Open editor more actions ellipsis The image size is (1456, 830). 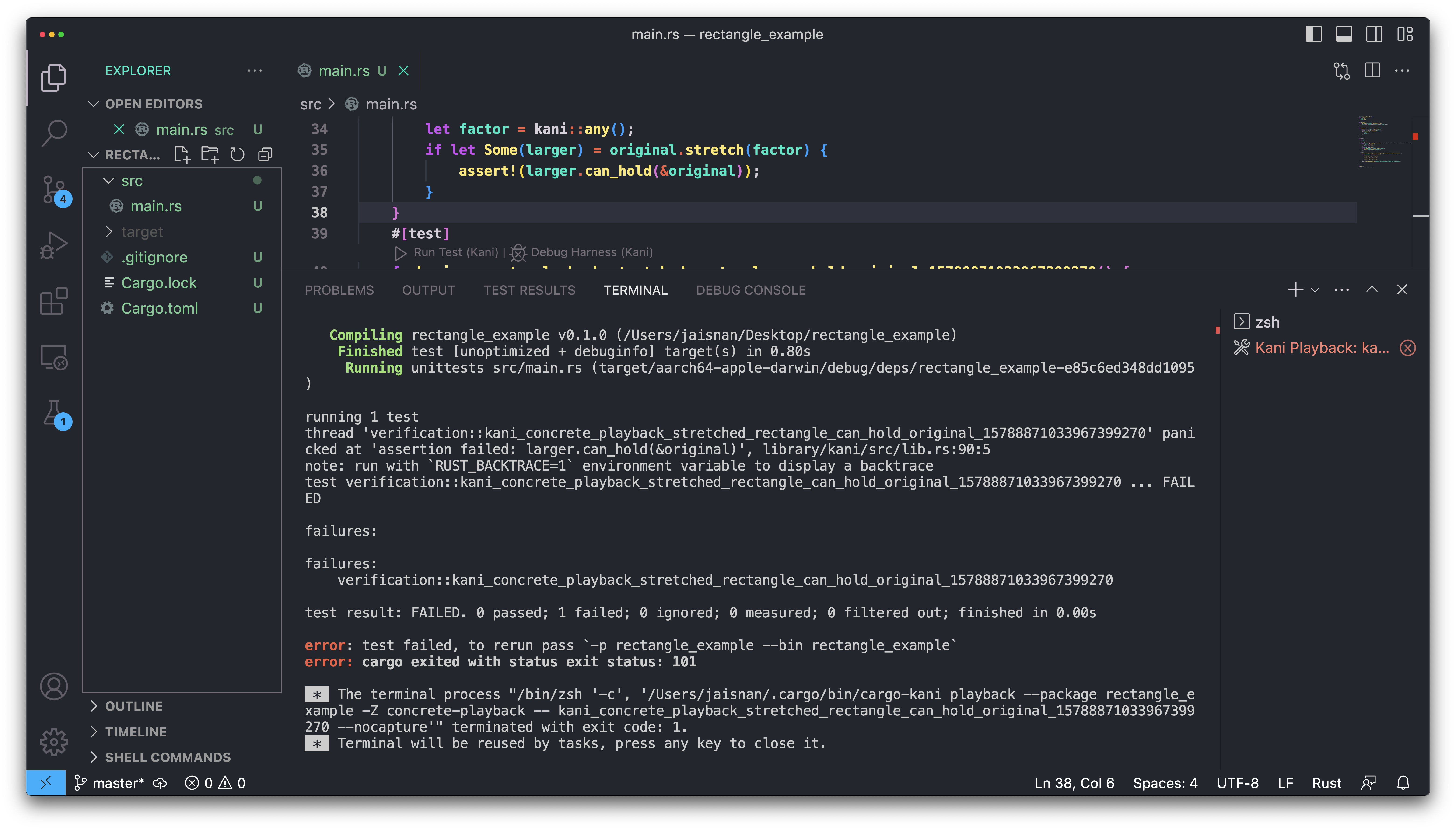(x=1402, y=71)
